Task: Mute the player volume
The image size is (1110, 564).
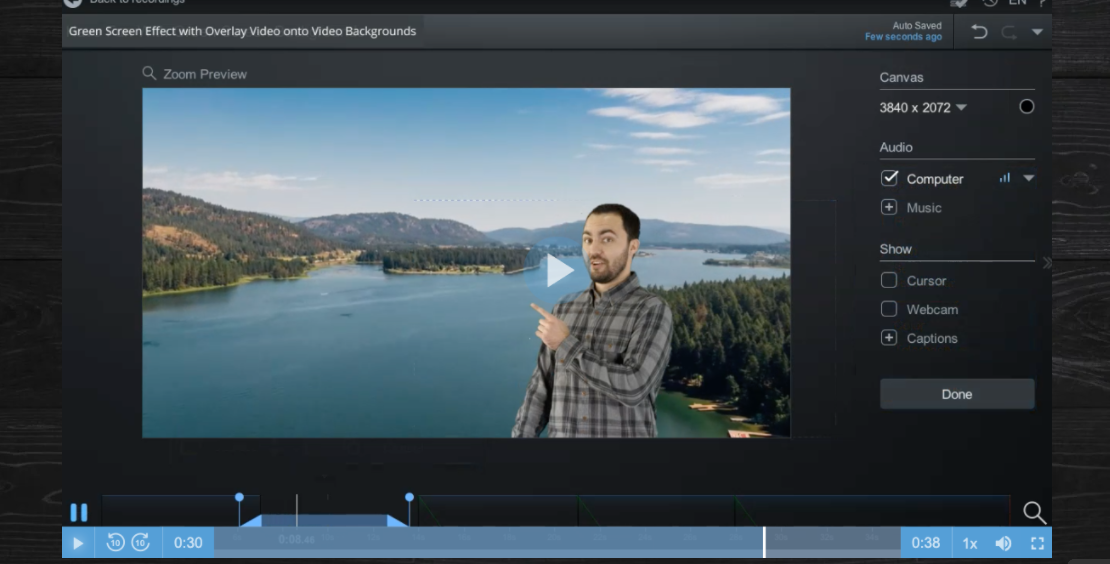Action: coord(1003,543)
